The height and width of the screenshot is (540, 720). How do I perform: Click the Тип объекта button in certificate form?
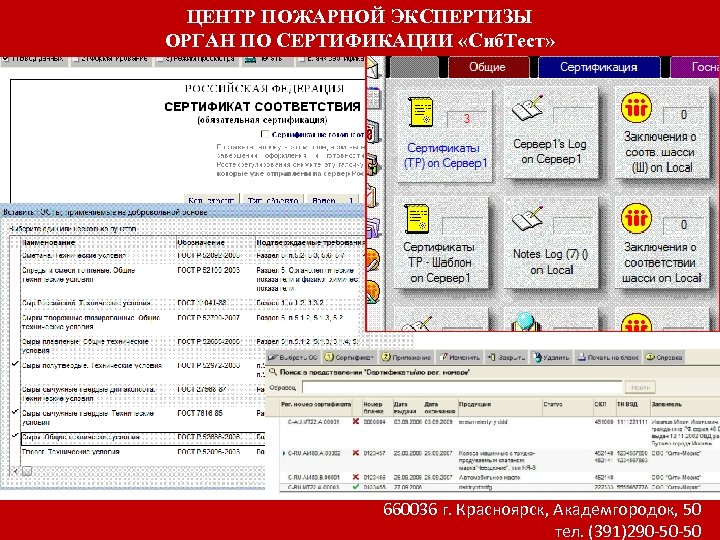(x=273, y=200)
